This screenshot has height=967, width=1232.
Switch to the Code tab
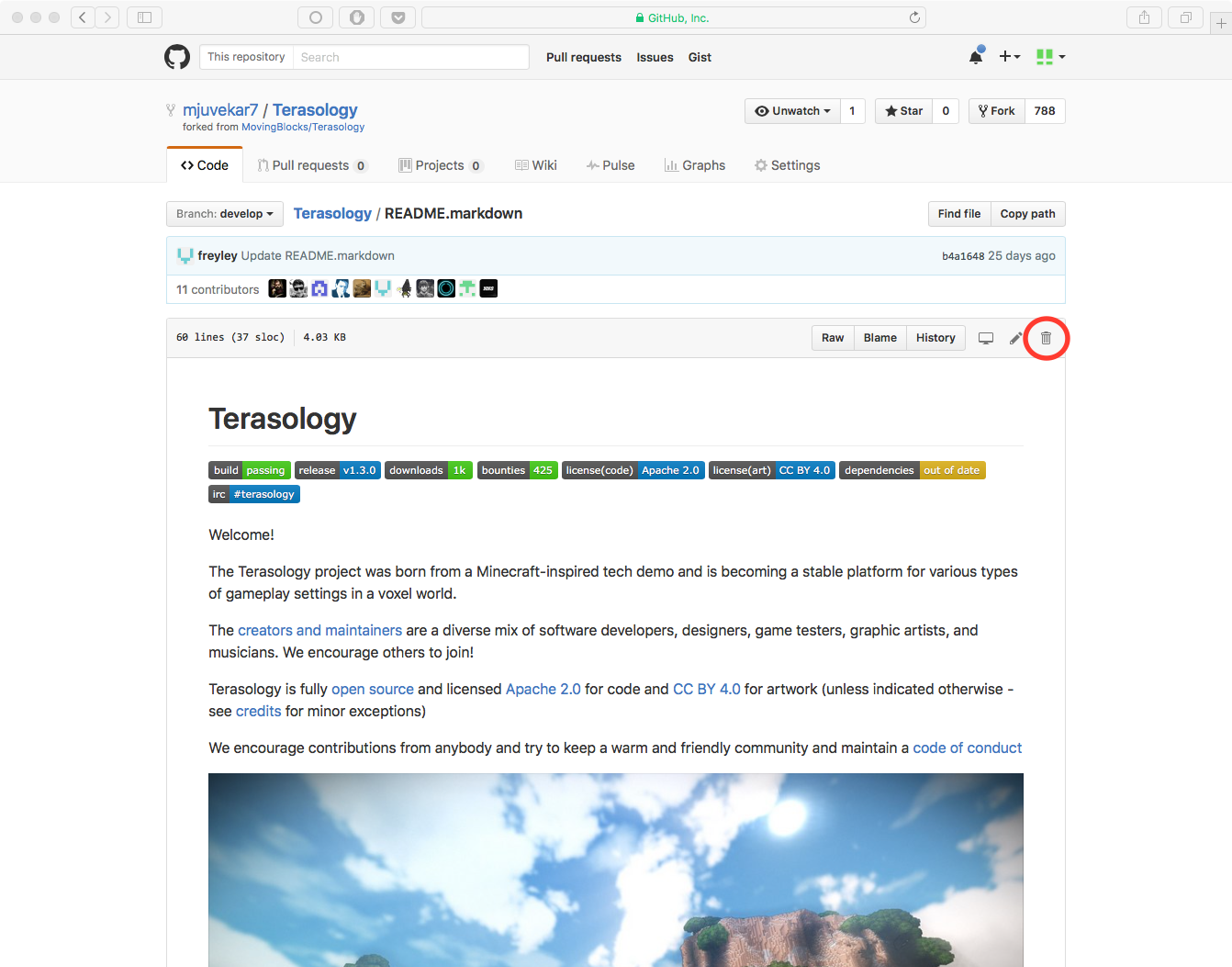(x=205, y=165)
